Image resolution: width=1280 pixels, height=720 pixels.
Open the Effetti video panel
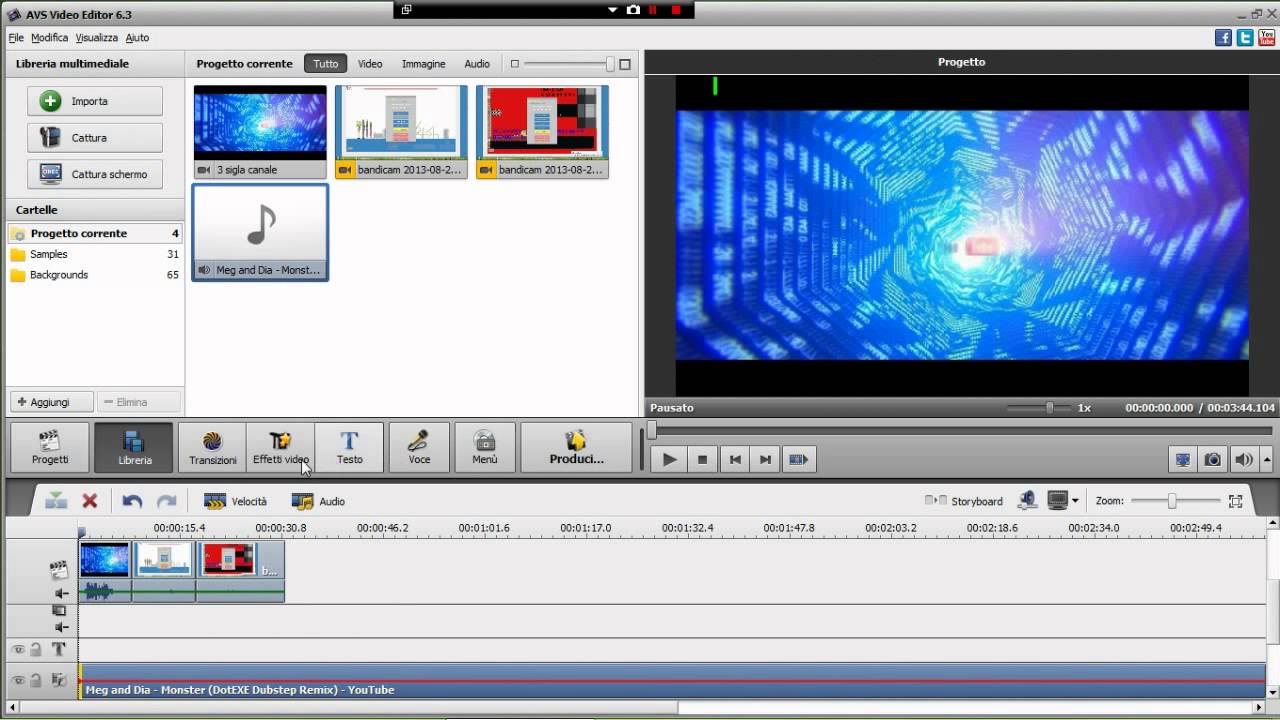[281, 447]
